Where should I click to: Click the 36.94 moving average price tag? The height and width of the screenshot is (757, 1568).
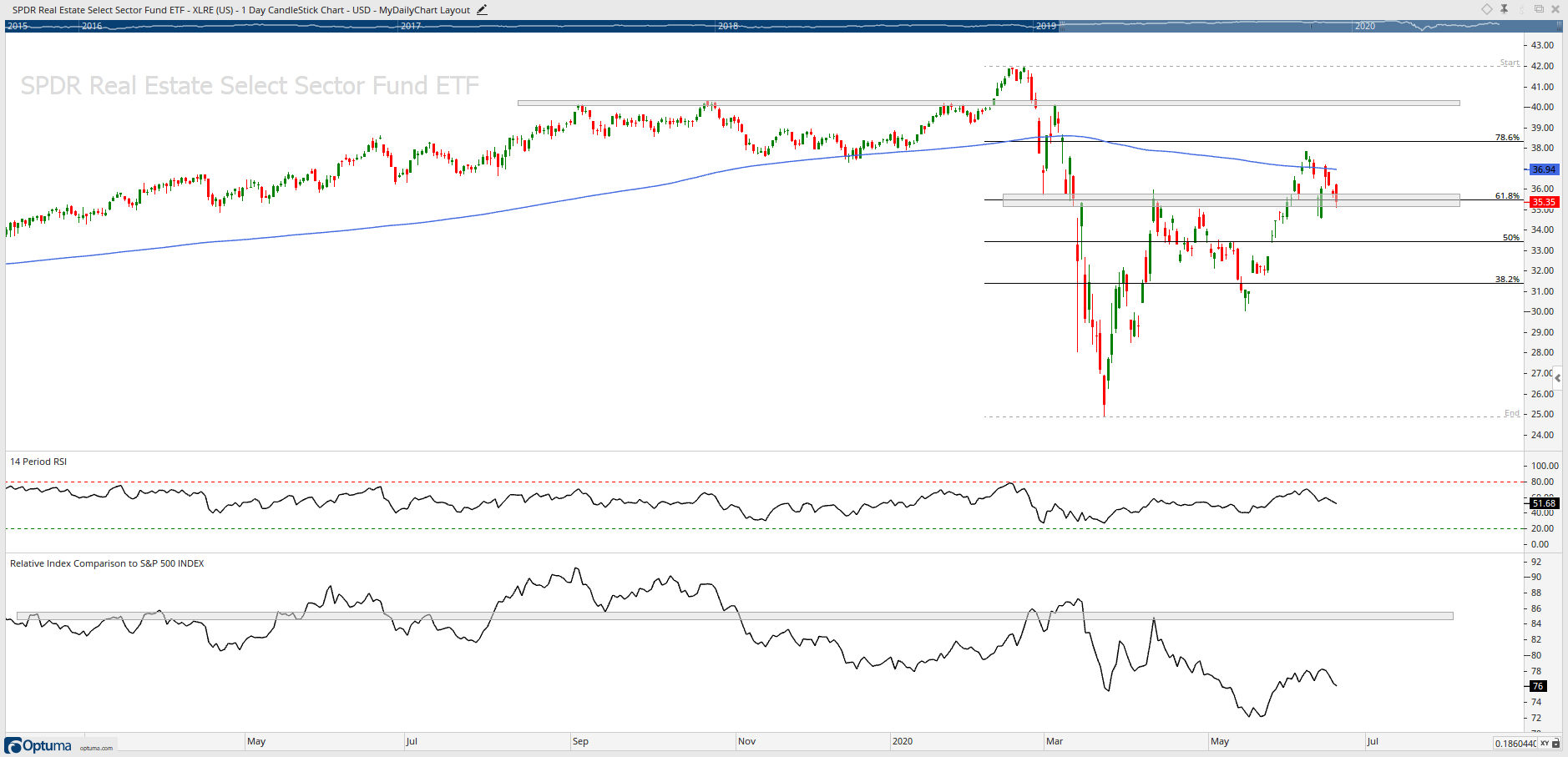[x=1544, y=169]
